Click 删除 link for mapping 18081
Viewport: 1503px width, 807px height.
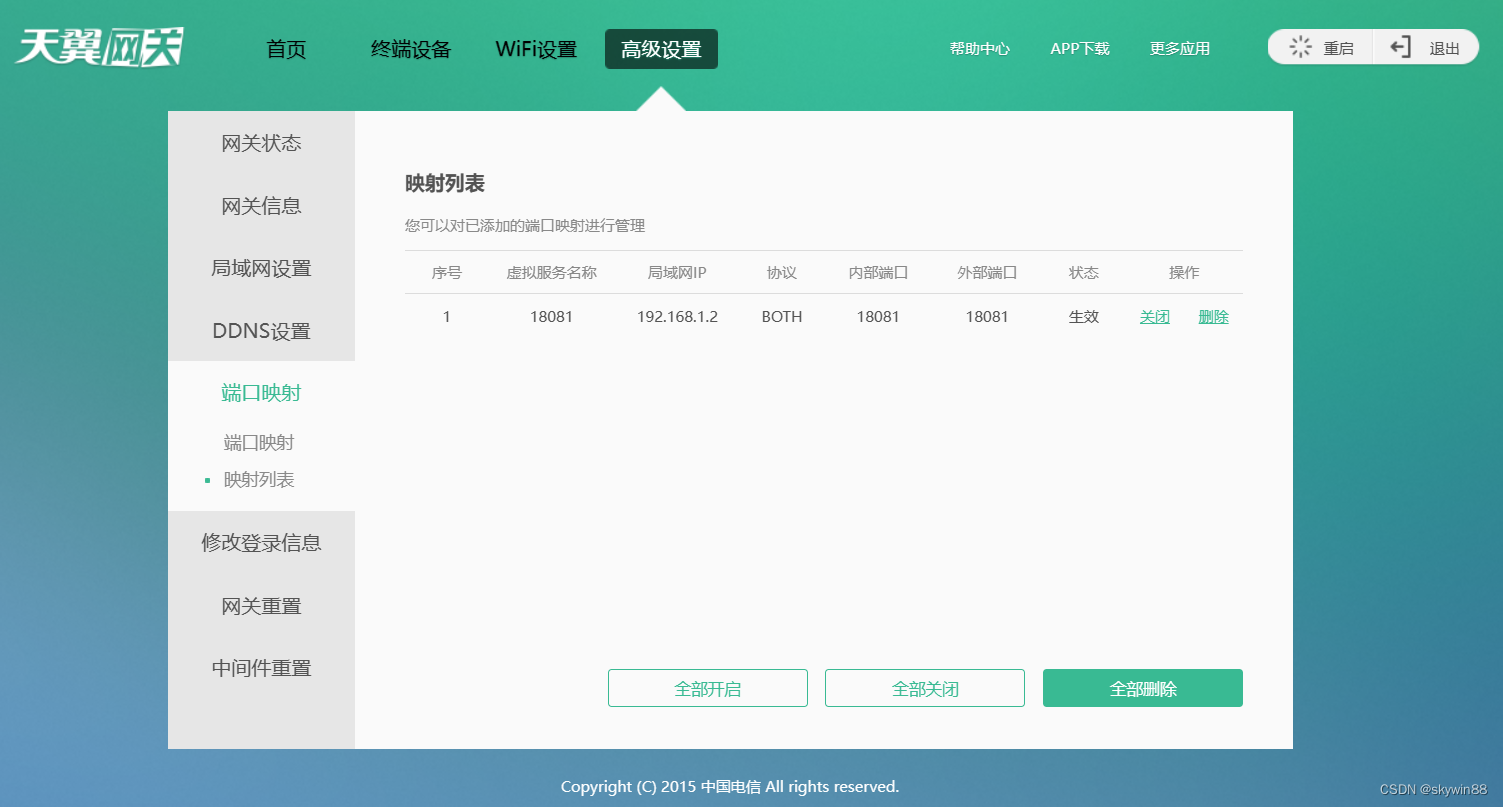tap(1214, 317)
